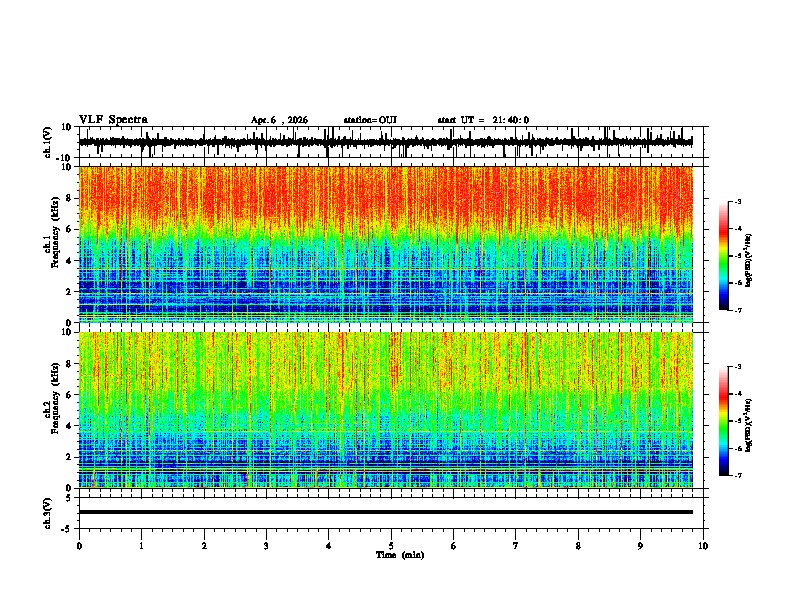Click the "Time (min)" axis label
This screenshot has height=612, width=792.
click(x=400, y=555)
